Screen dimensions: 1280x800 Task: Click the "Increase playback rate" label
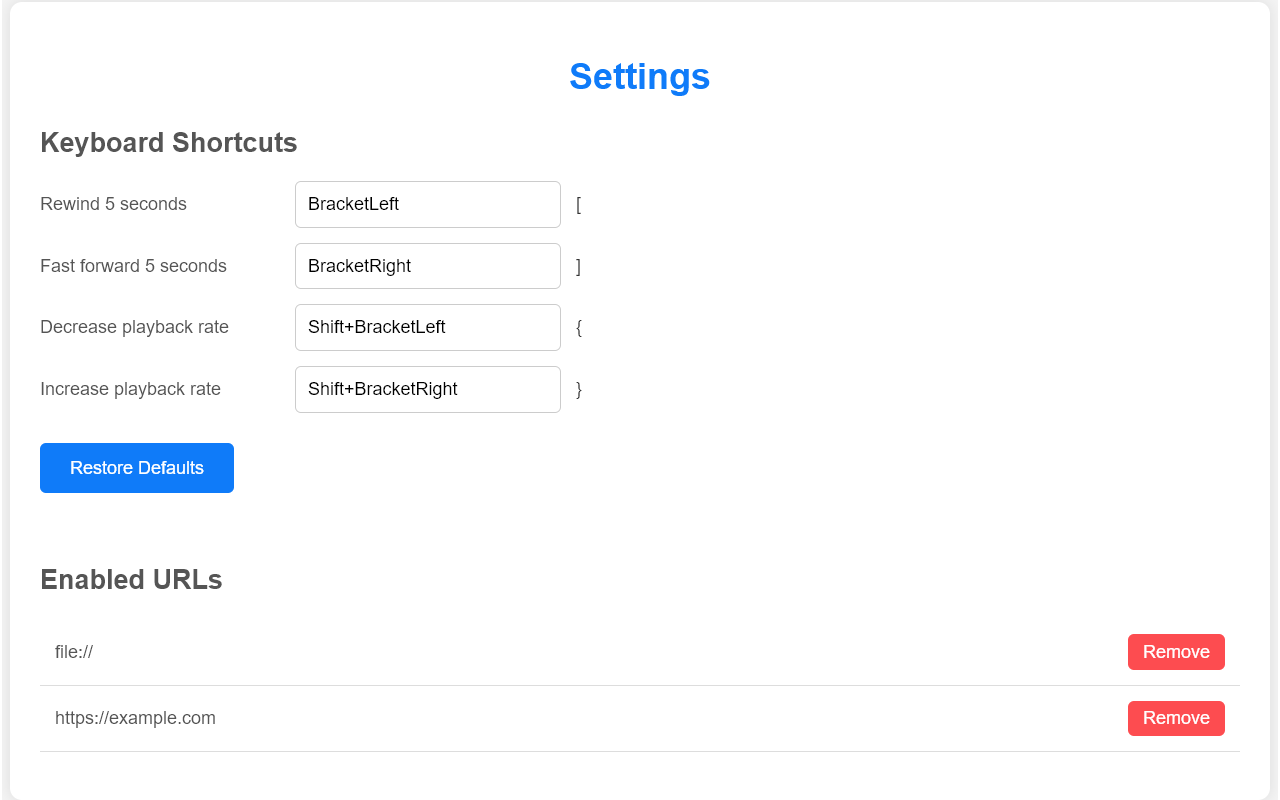130,389
